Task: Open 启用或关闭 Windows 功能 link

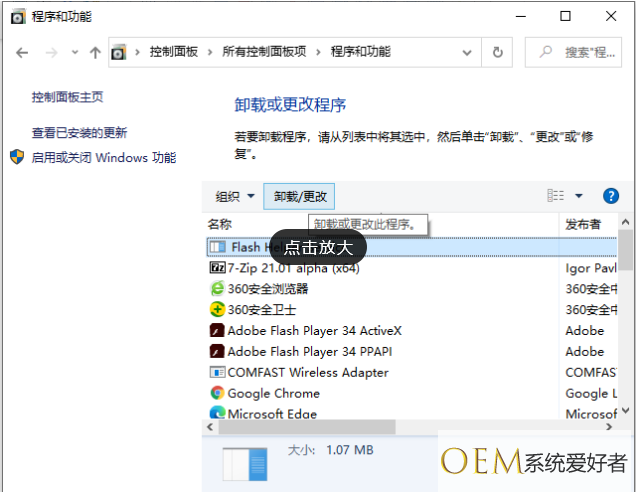Action: [x=103, y=157]
